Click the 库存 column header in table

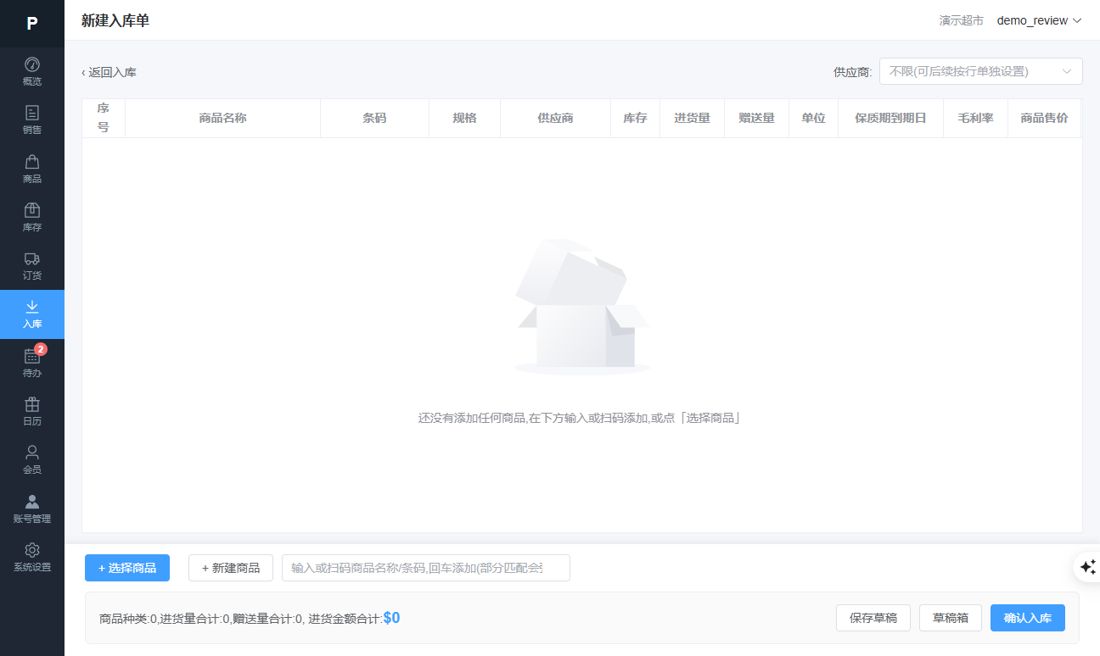[x=635, y=118]
